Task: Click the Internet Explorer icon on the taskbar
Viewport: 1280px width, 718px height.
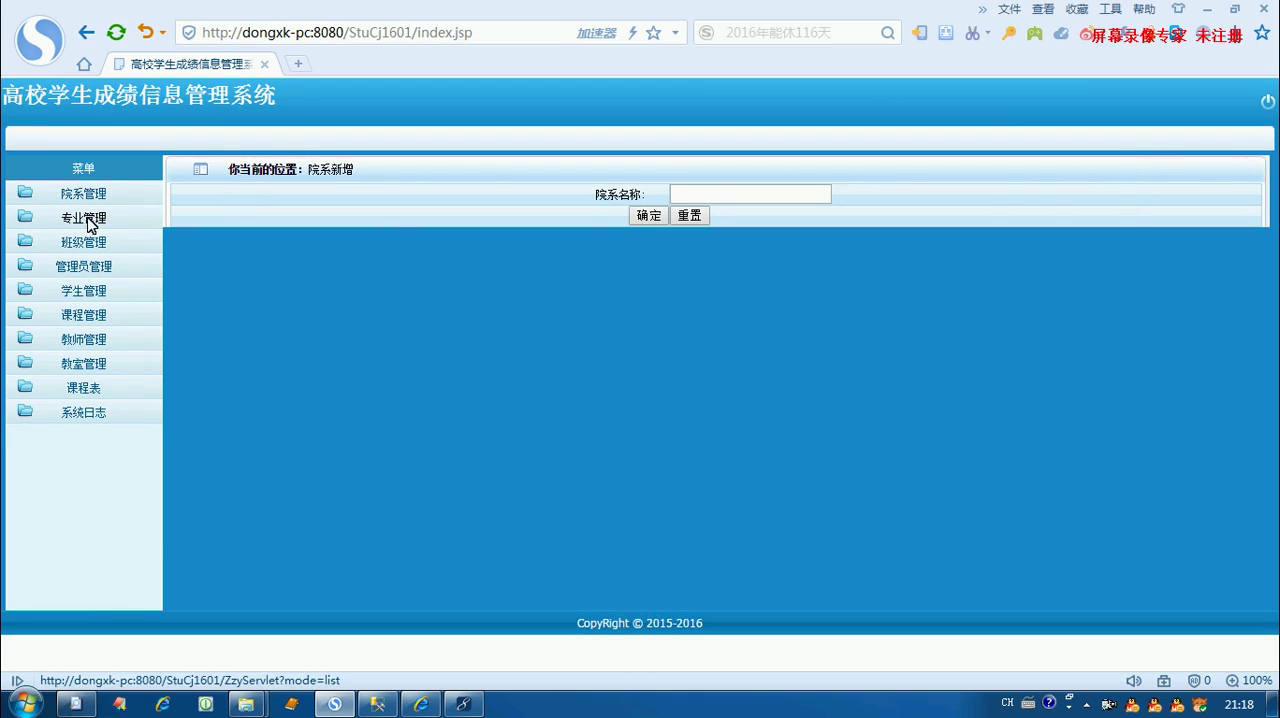Action: [162, 704]
